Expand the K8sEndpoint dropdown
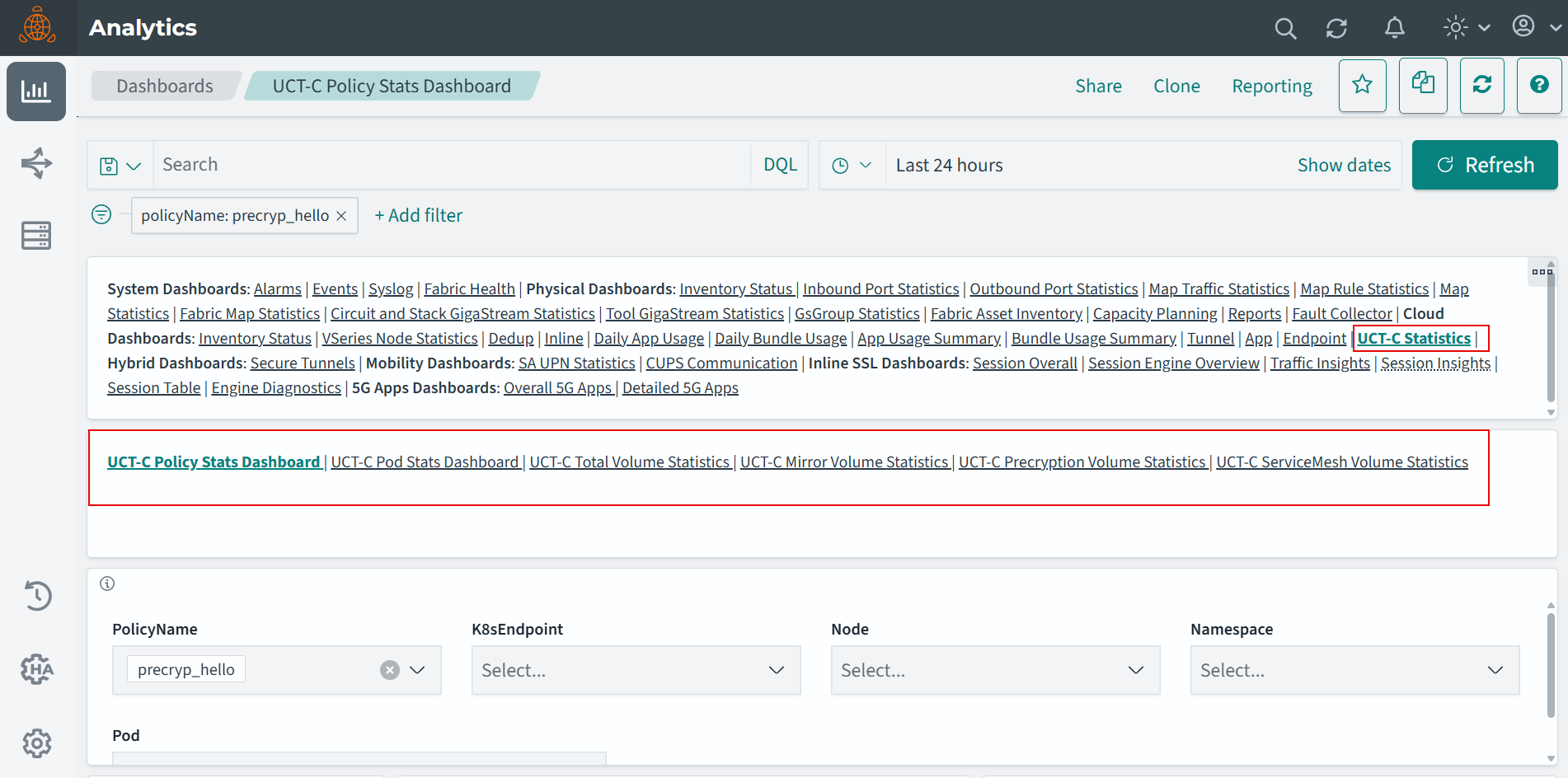The width and height of the screenshot is (1568, 778). (776, 670)
